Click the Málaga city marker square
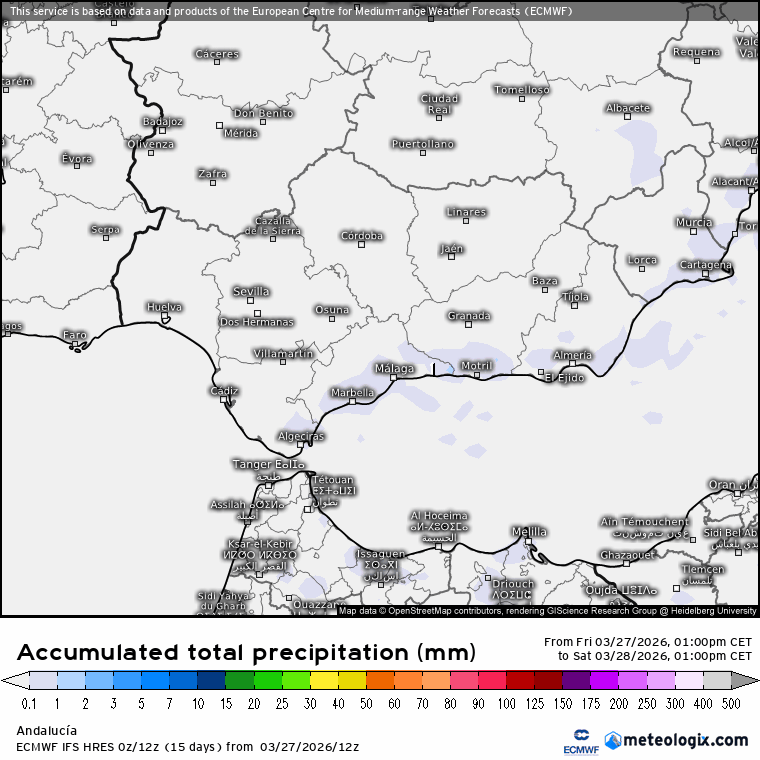 click(394, 378)
